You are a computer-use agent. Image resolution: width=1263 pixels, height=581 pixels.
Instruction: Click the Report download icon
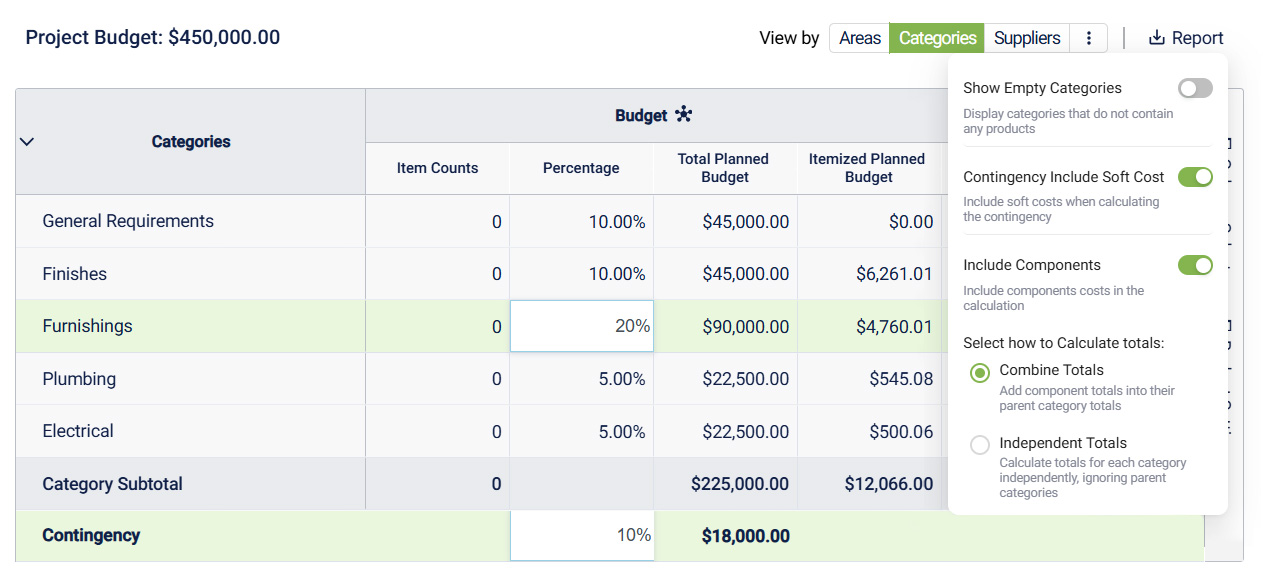(1156, 38)
